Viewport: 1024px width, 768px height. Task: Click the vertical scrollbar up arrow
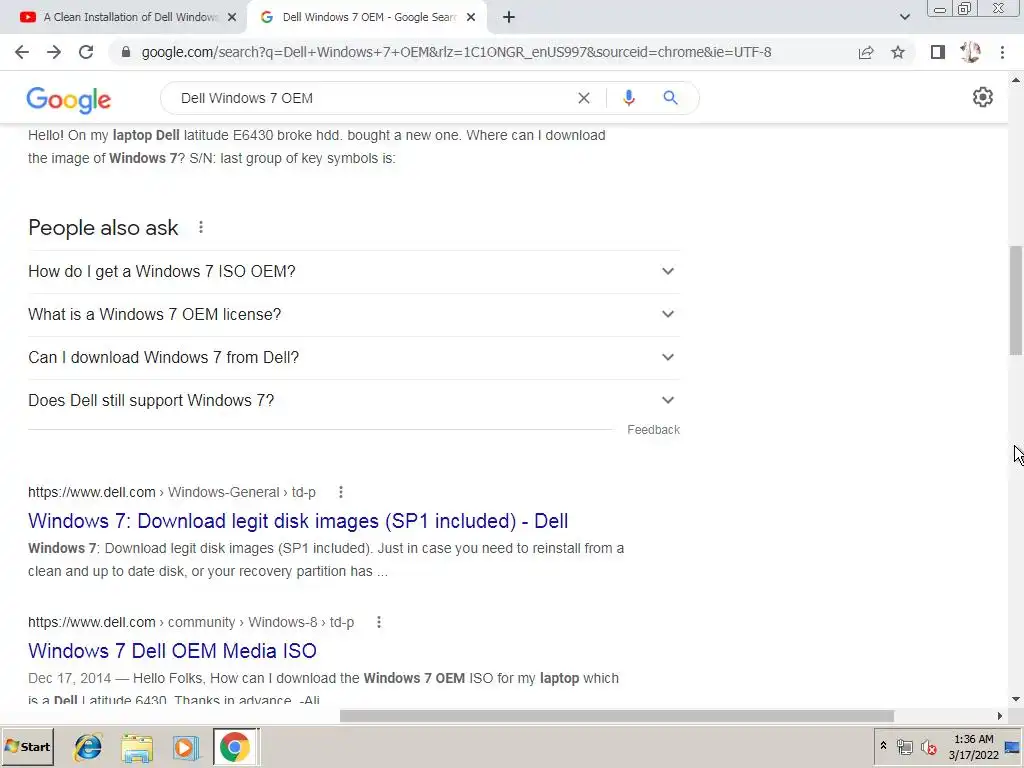(1016, 80)
